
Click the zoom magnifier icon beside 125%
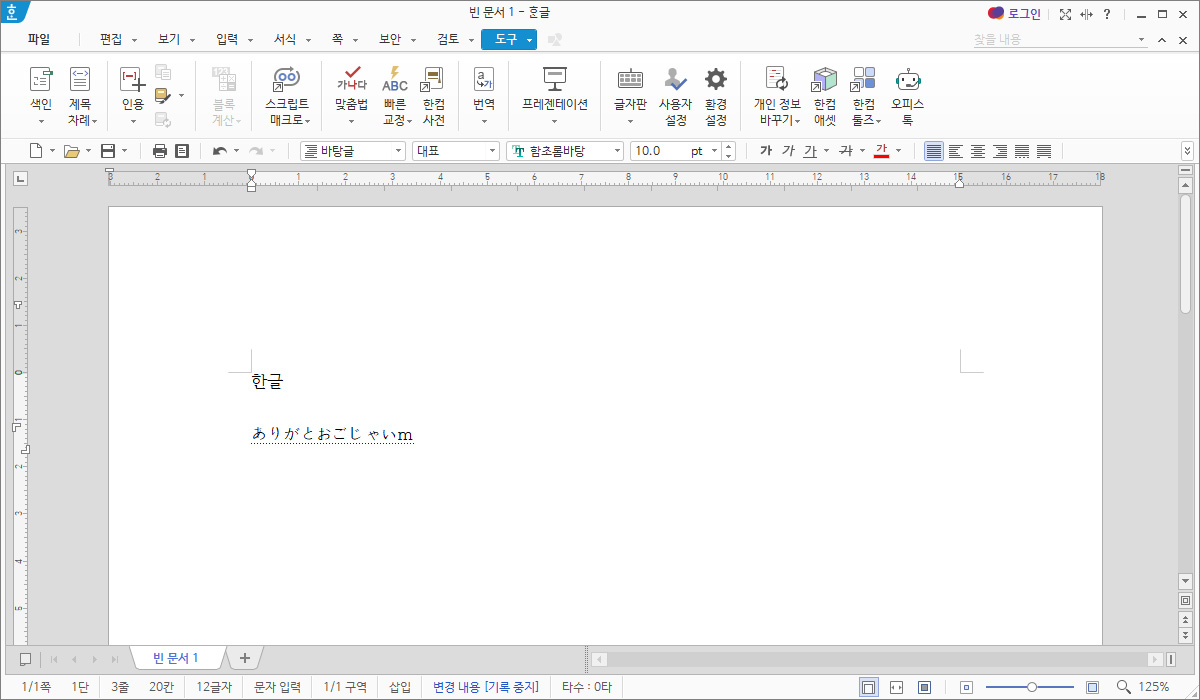tap(1123, 687)
